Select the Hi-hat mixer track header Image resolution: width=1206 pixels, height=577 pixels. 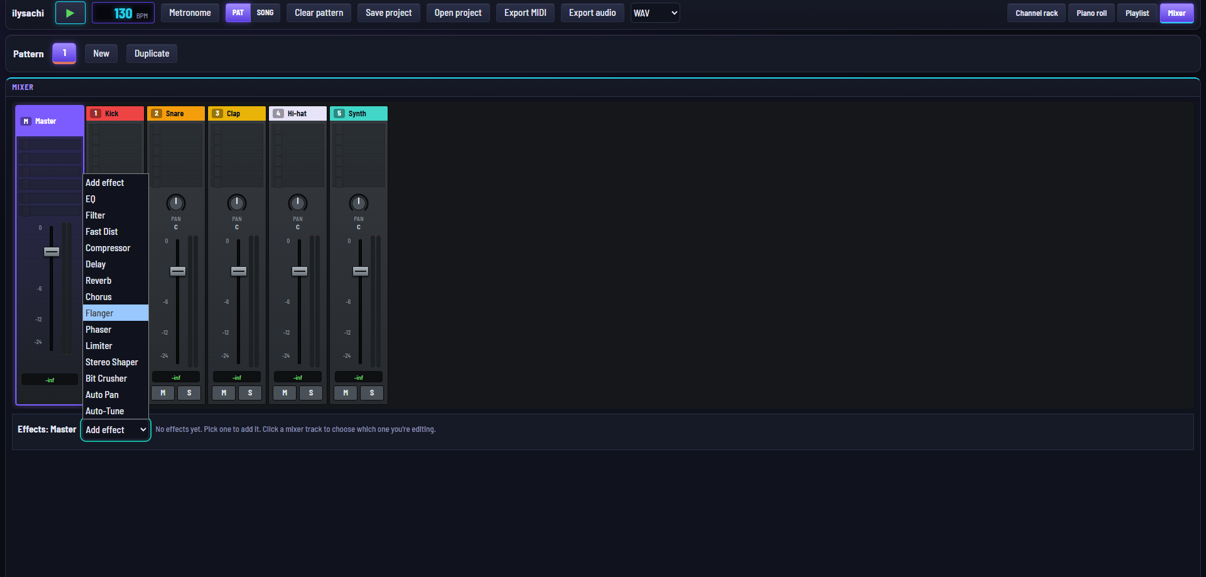coord(298,114)
